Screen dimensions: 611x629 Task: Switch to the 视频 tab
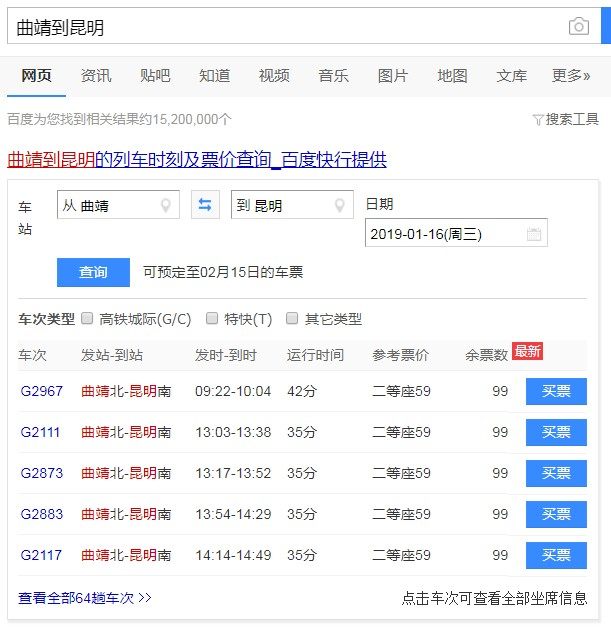(x=274, y=75)
